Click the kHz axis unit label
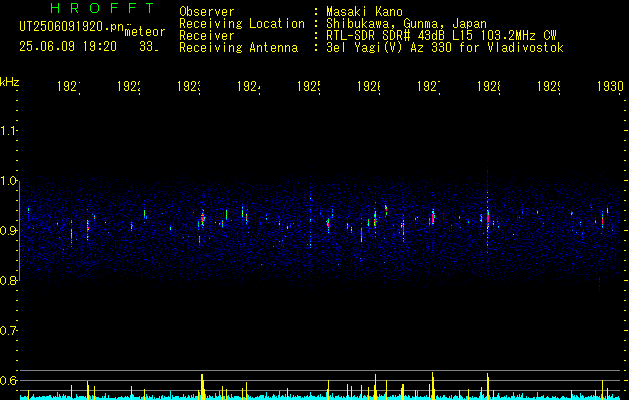 (x=10, y=82)
